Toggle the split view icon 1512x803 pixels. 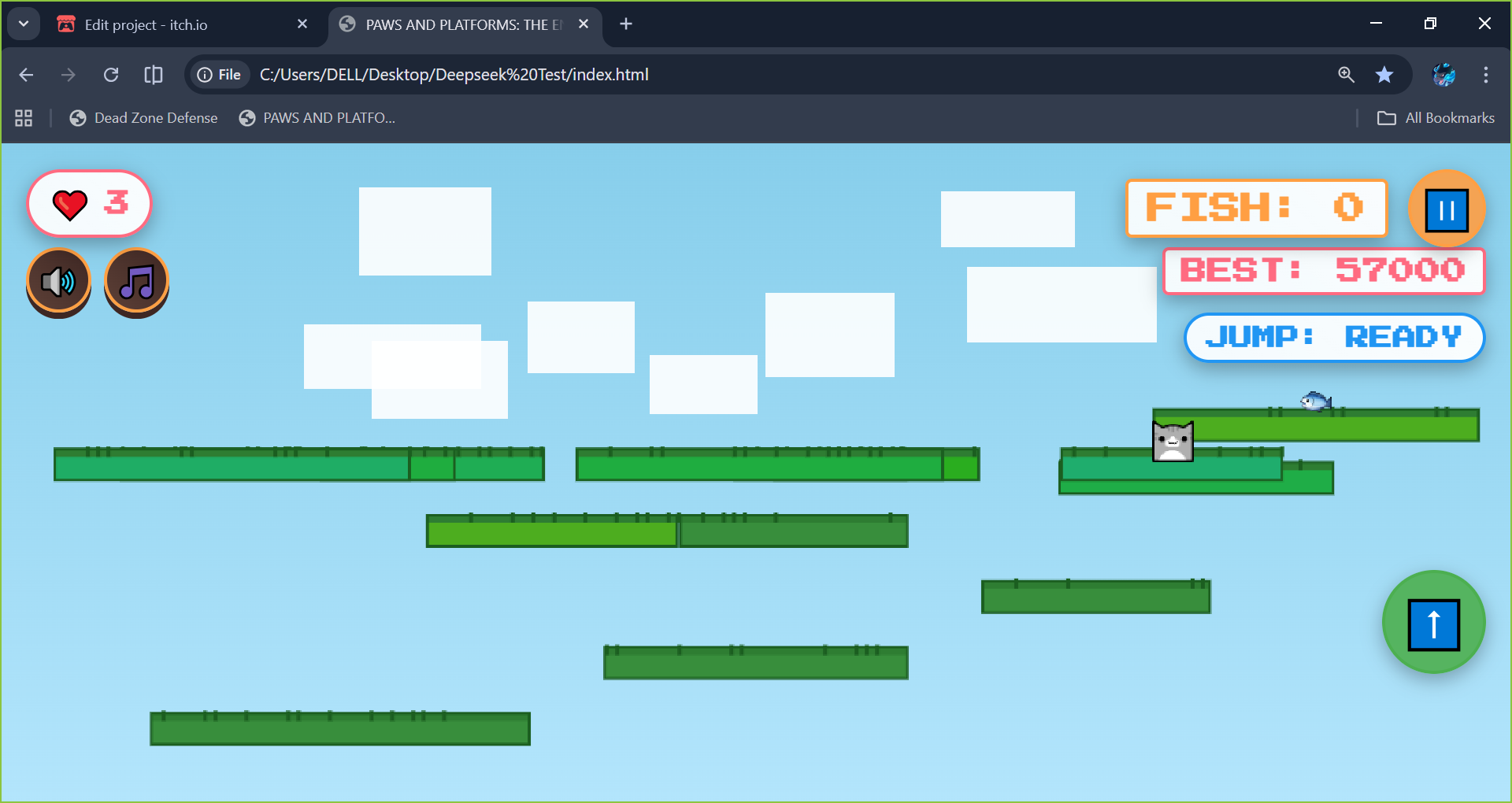154,75
